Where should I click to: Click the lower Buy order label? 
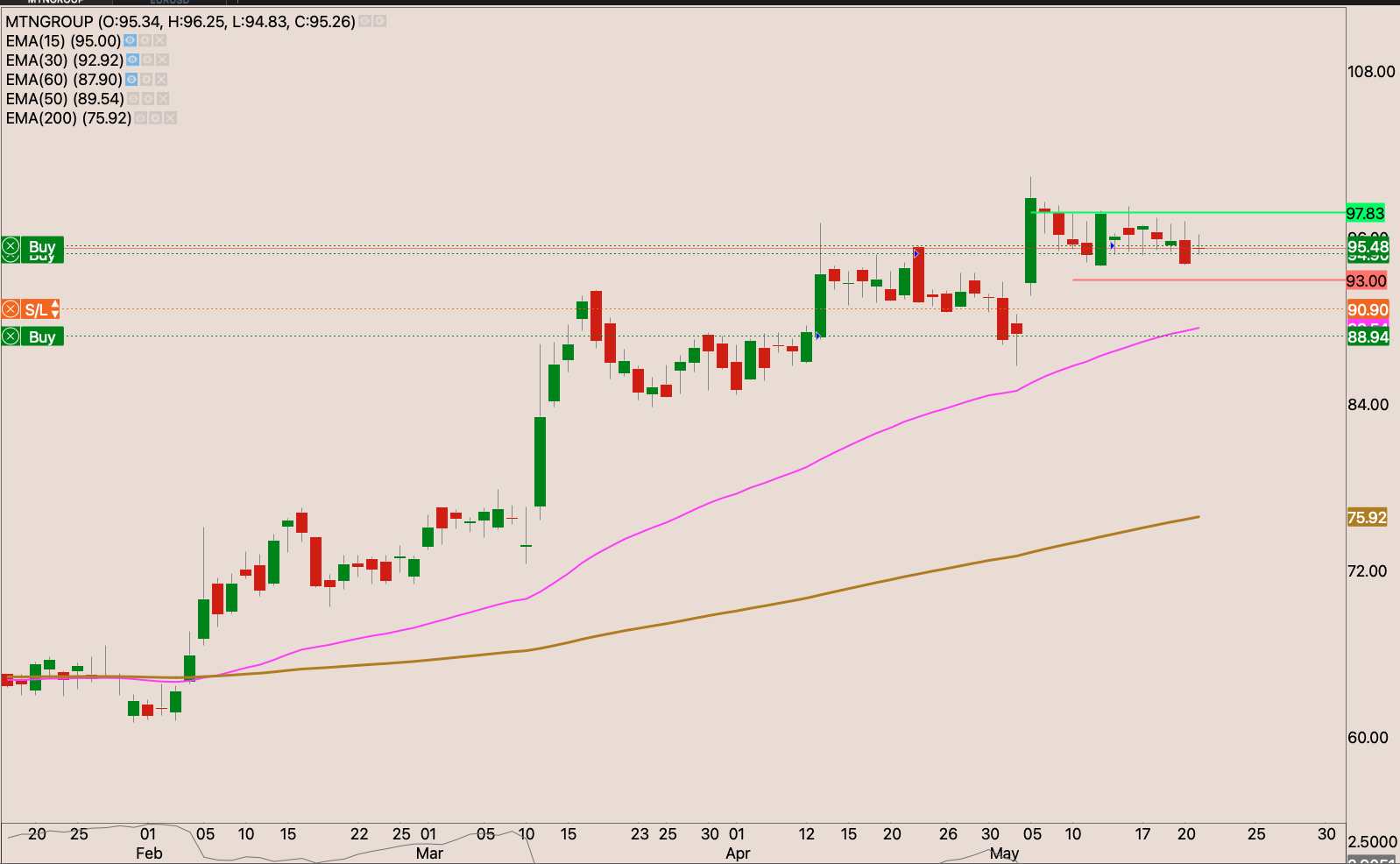pyautogui.click(x=41, y=336)
